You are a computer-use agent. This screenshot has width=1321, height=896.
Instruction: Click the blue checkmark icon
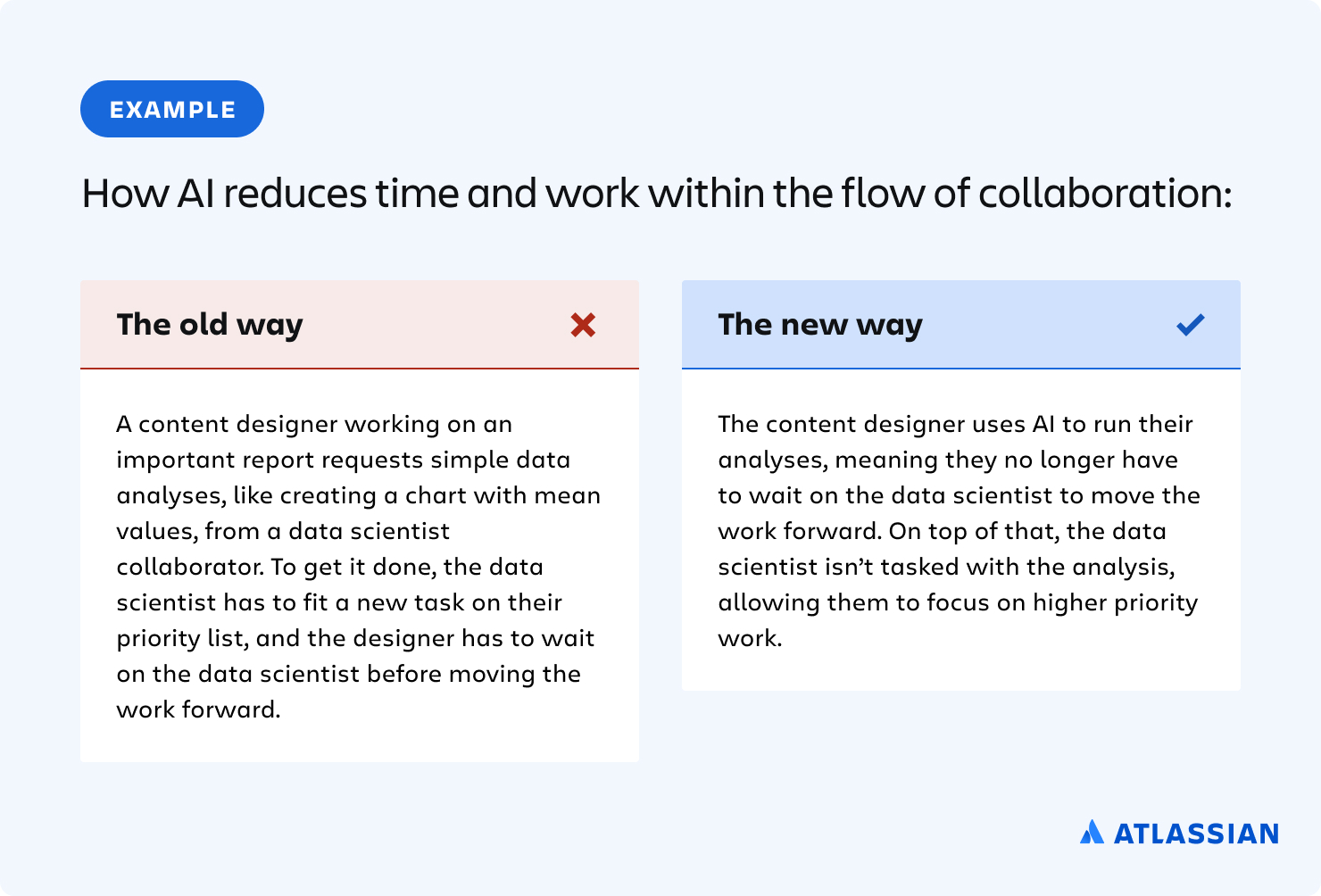(x=1191, y=325)
